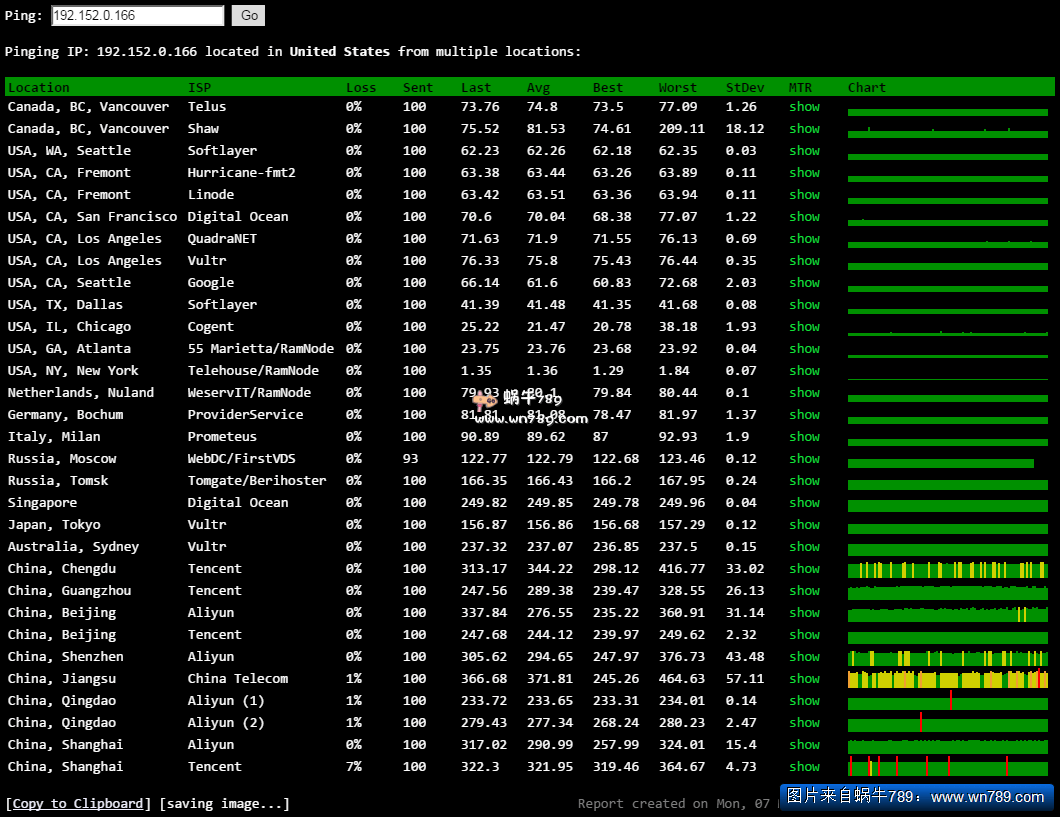Open MTR show link for Shanghai Tencent
This screenshot has height=817, width=1060.
click(804, 767)
